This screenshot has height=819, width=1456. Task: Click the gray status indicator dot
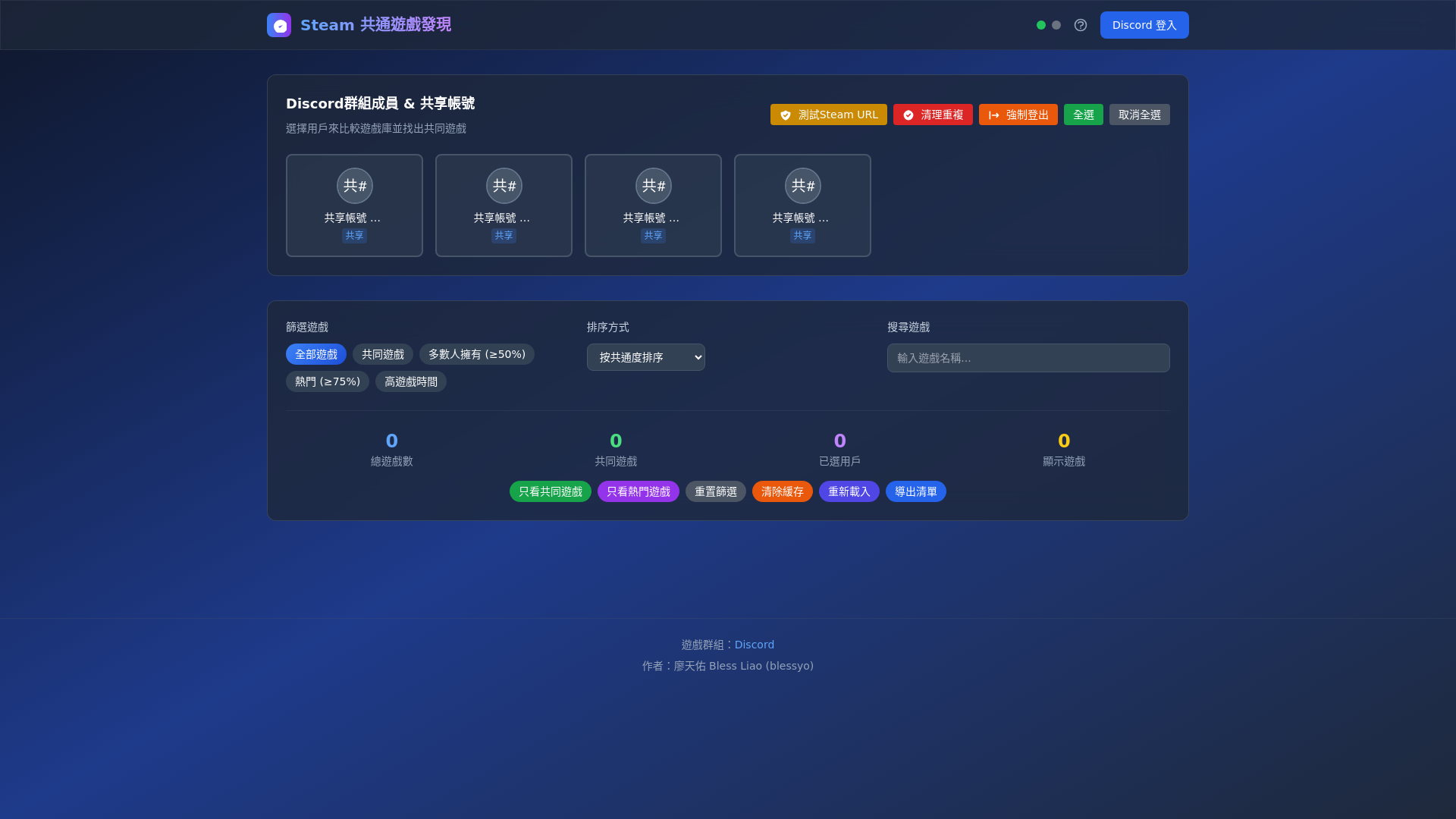tap(1056, 25)
